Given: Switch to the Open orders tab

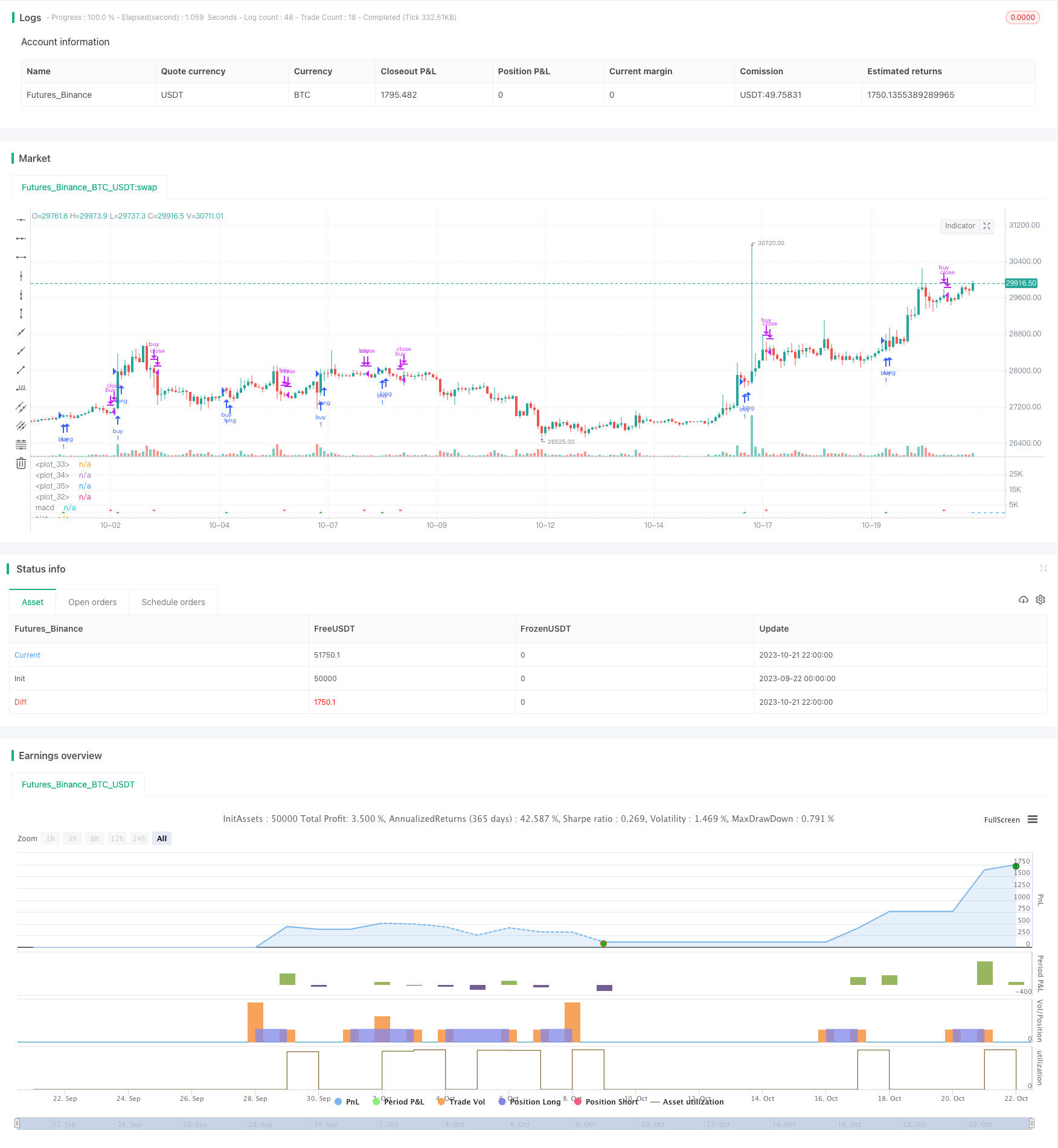Looking at the screenshot, I should (x=92, y=602).
